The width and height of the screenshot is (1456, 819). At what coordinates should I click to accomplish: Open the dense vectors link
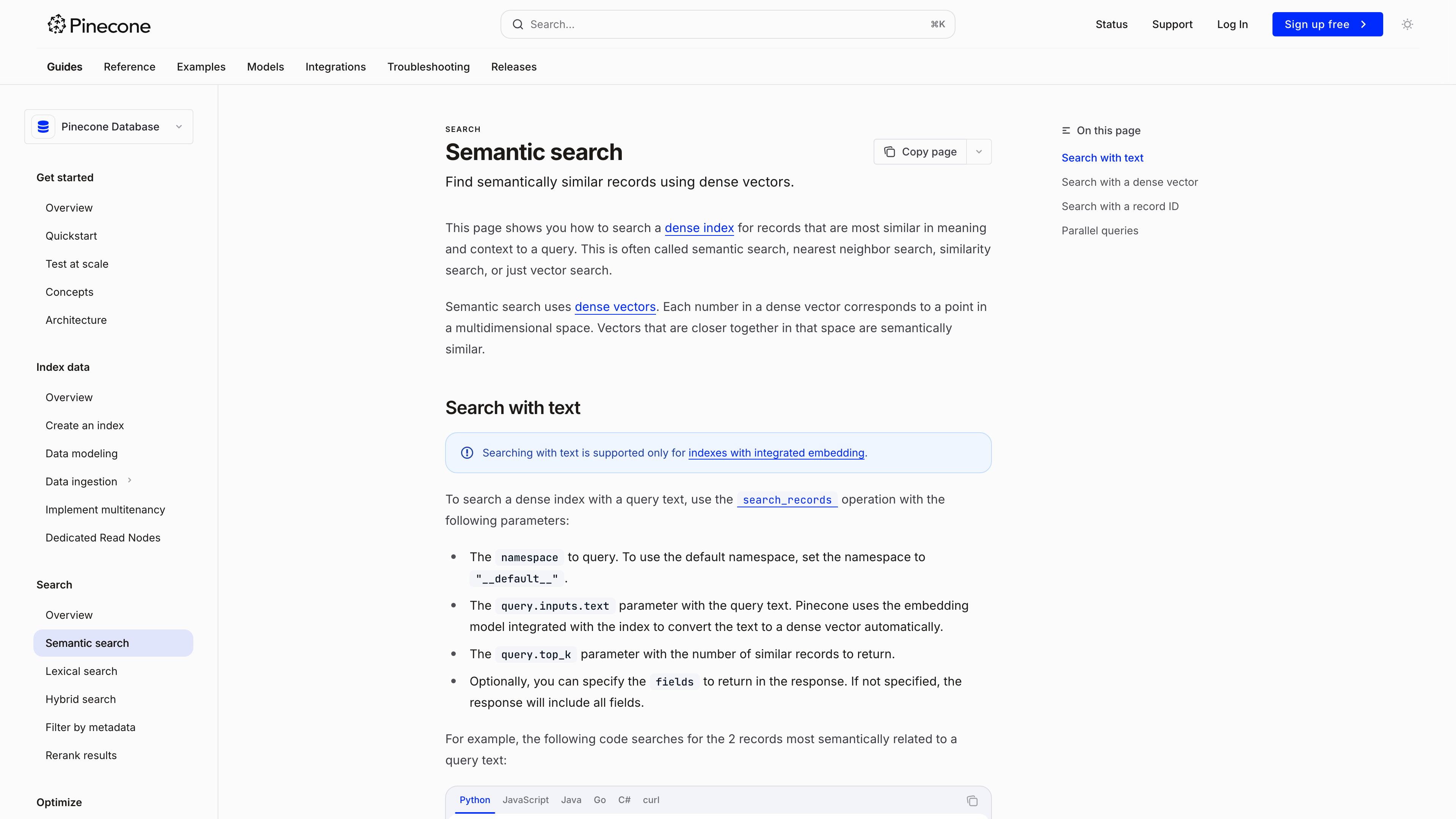[615, 306]
